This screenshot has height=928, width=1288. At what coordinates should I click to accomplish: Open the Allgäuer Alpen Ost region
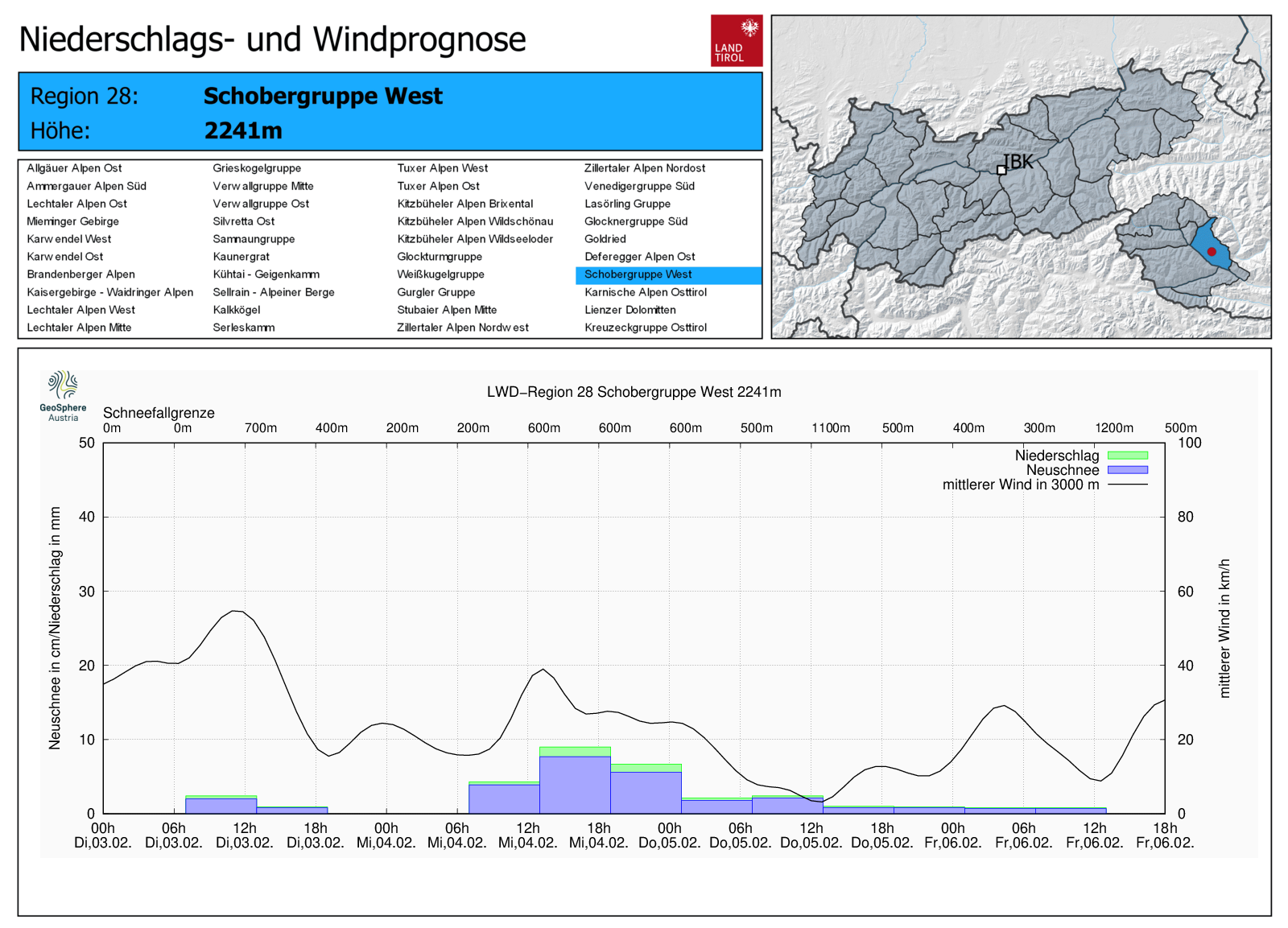click(x=74, y=168)
